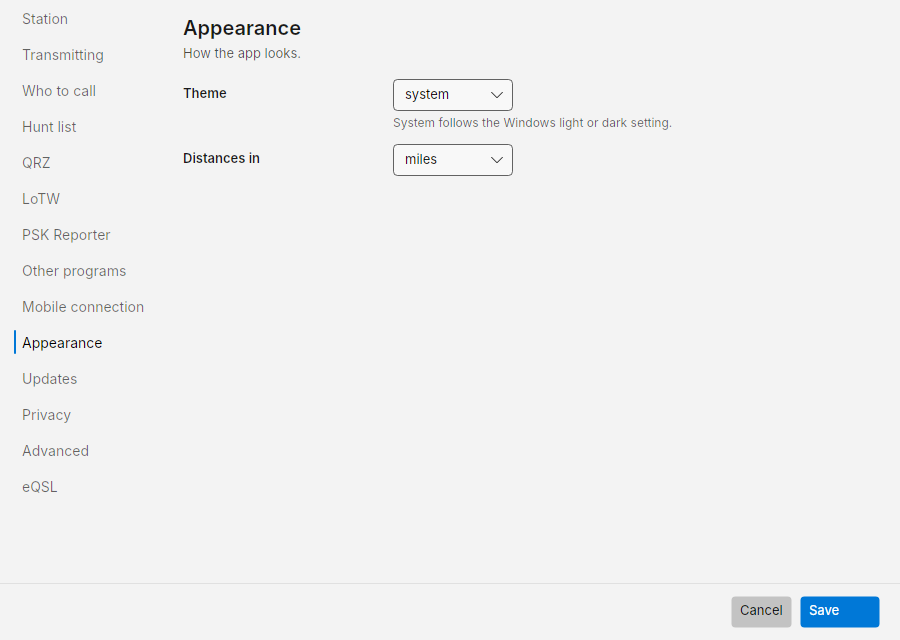
Task: Open the Updates settings section
Action: [49, 379]
